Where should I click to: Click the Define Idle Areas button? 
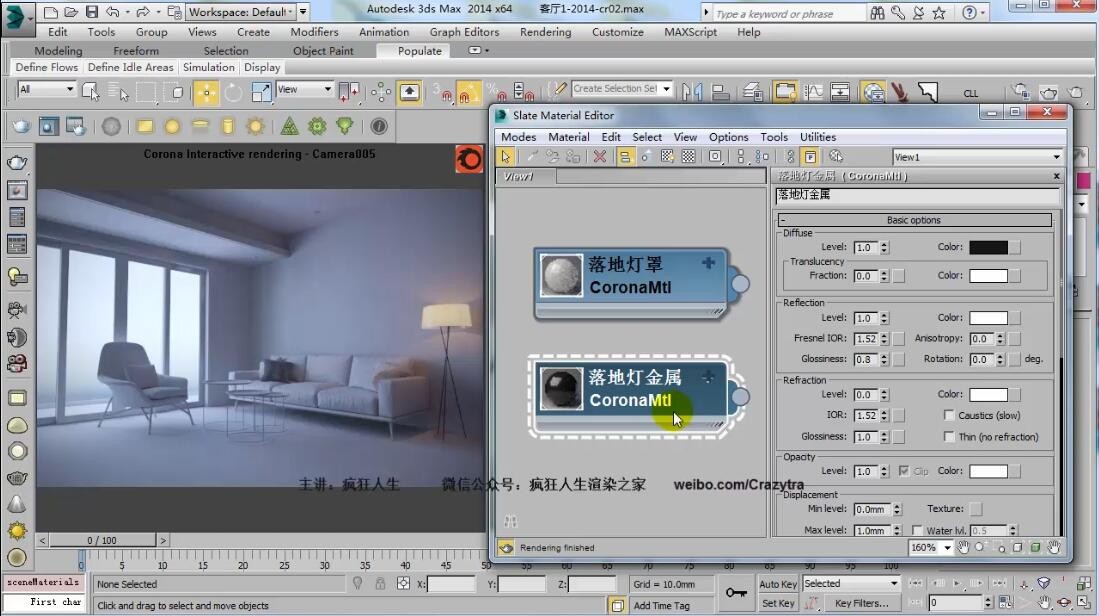coord(130,67)
